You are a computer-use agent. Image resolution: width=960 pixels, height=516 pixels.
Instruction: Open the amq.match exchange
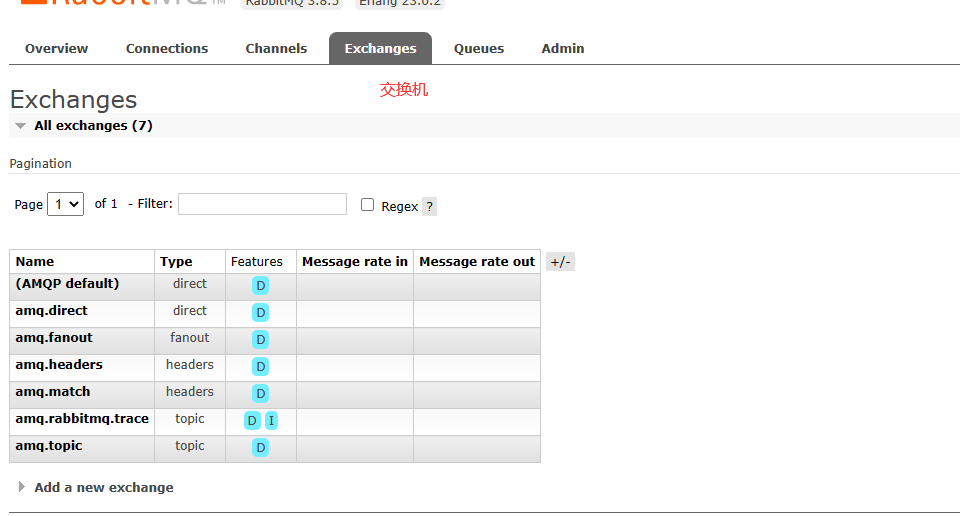[53, 391]
